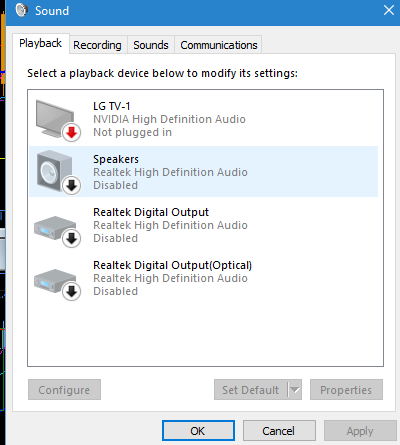Select the Realtek Digital Output list entry
The width and height of the screenshot is (400, 445).
tap(204, 225)
